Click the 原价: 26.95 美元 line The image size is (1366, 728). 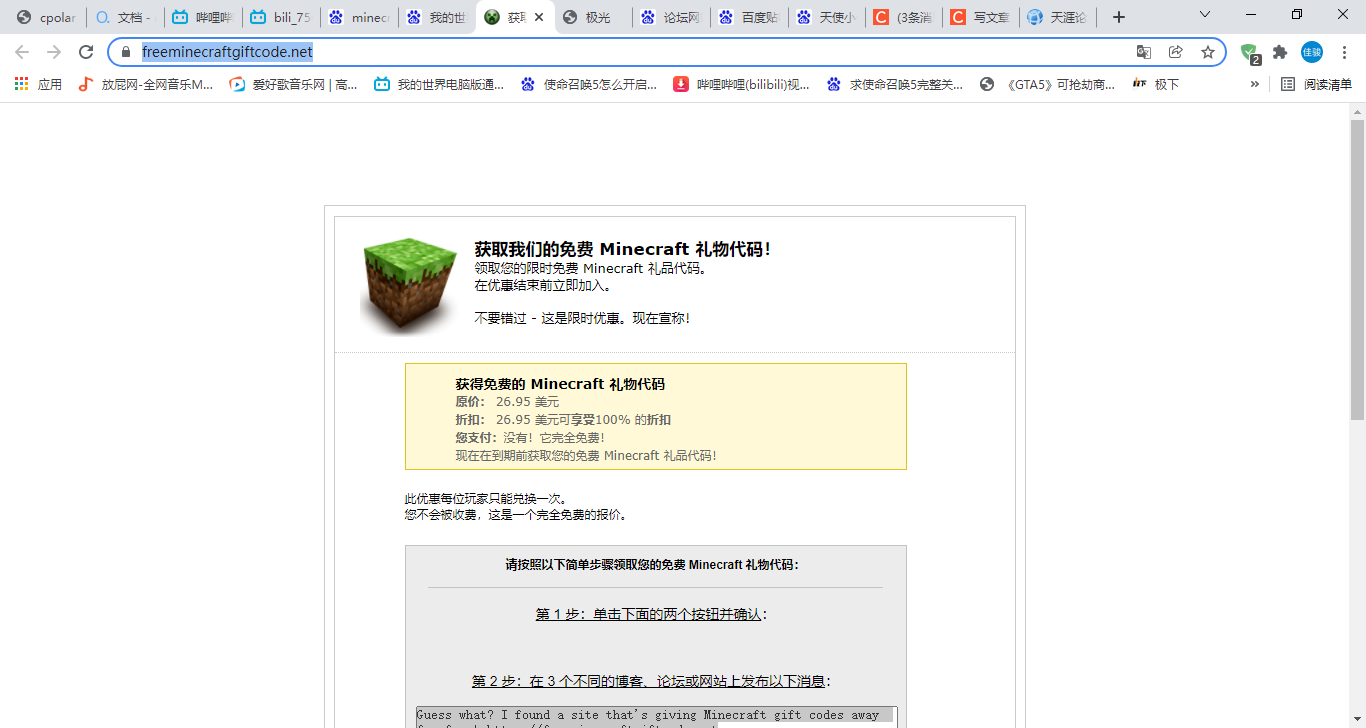click(x=507, y=402)
